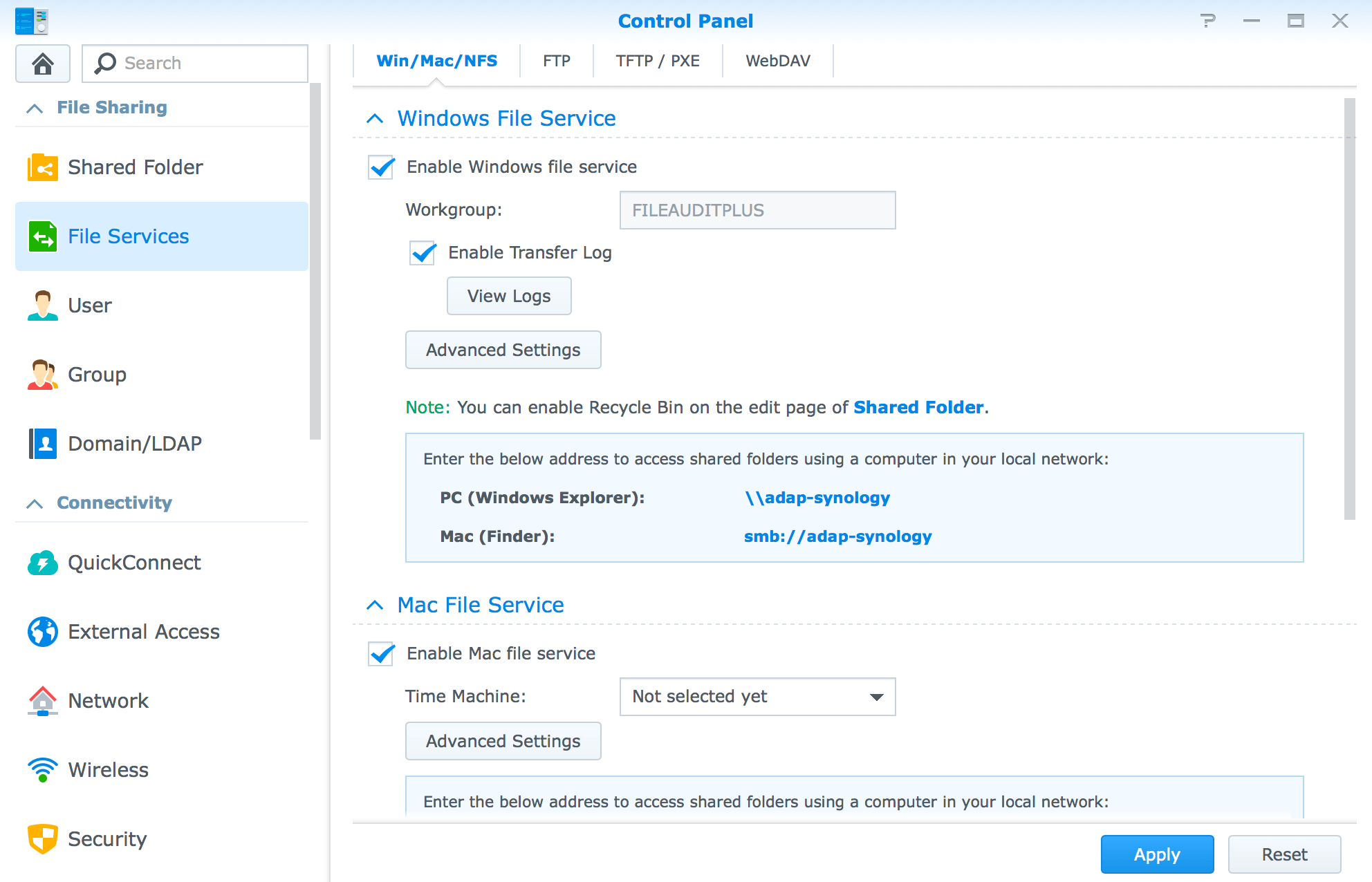Open QuickConnect from the sidebar

[133, 563]
